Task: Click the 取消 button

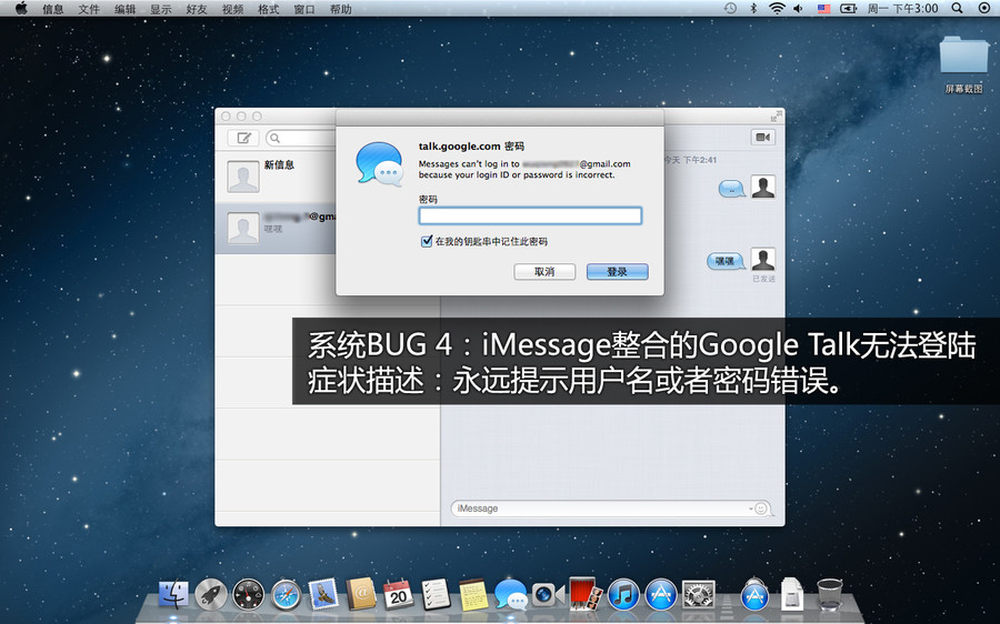Action: (x=545, y=272)
